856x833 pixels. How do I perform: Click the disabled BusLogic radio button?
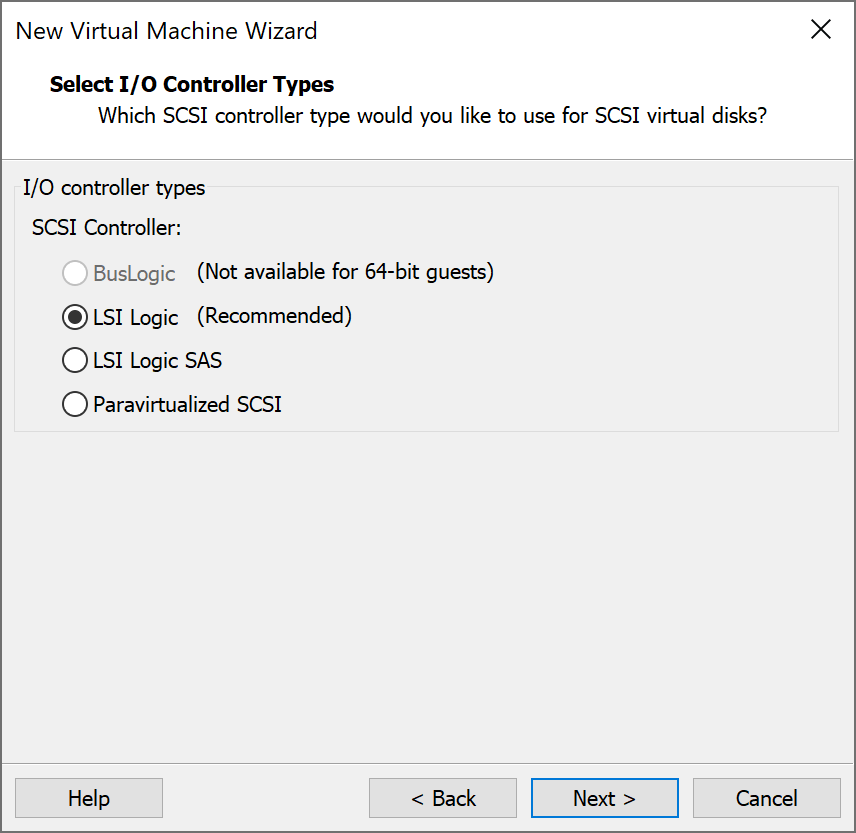(x=74, y=272)
